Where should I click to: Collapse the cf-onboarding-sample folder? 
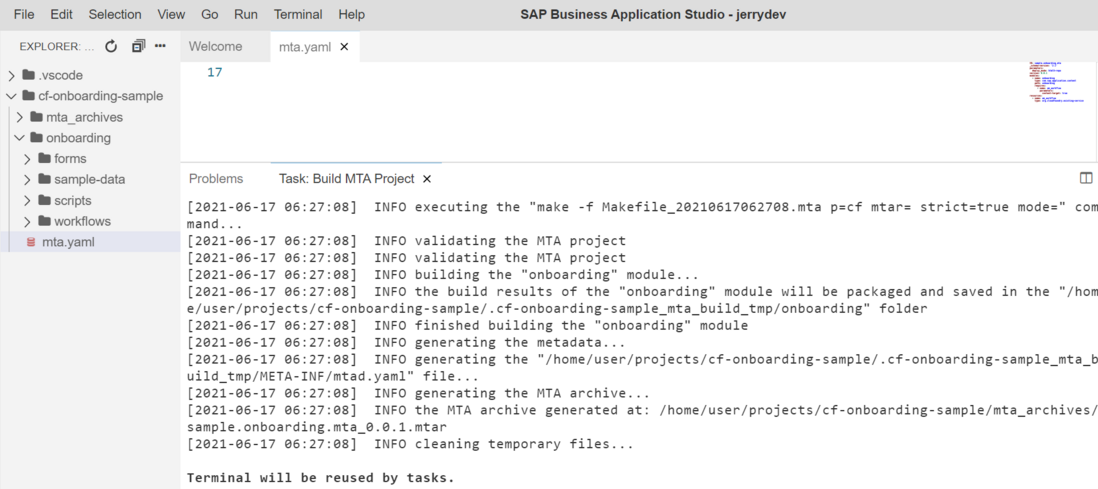click(11, 96)
